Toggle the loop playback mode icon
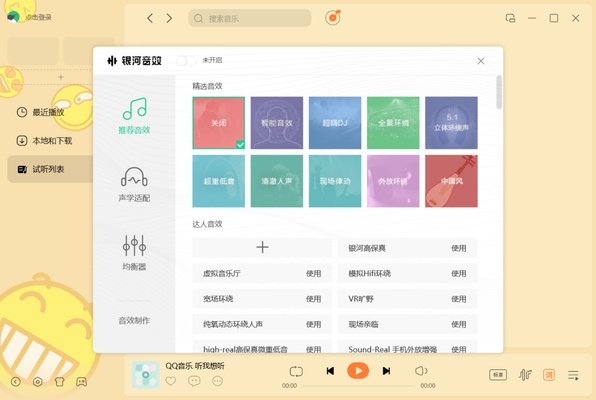The width and height of the screenshot is (596, 400). click(x=296, y=371)
